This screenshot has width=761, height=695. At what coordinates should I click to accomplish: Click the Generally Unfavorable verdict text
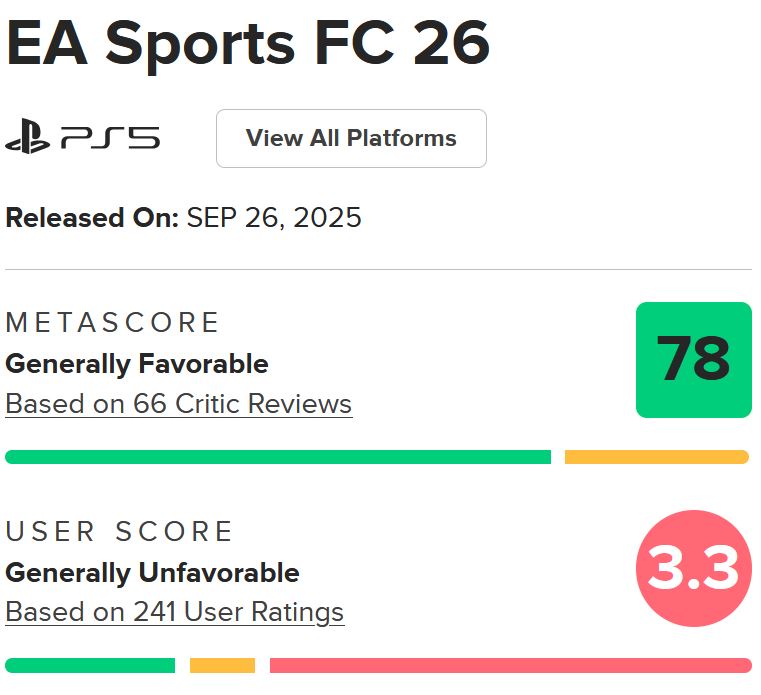point(152,573)
